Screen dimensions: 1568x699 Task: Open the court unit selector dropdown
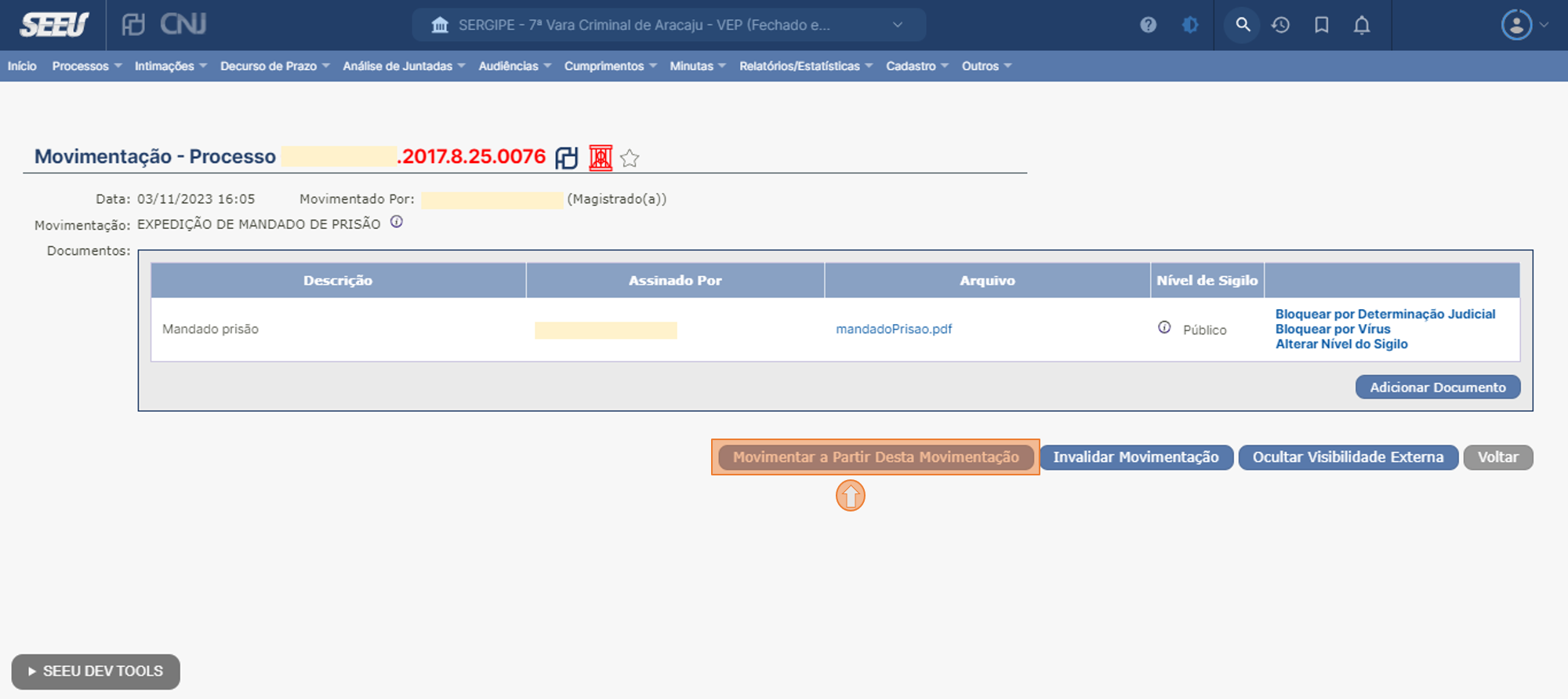click(669, 25)
